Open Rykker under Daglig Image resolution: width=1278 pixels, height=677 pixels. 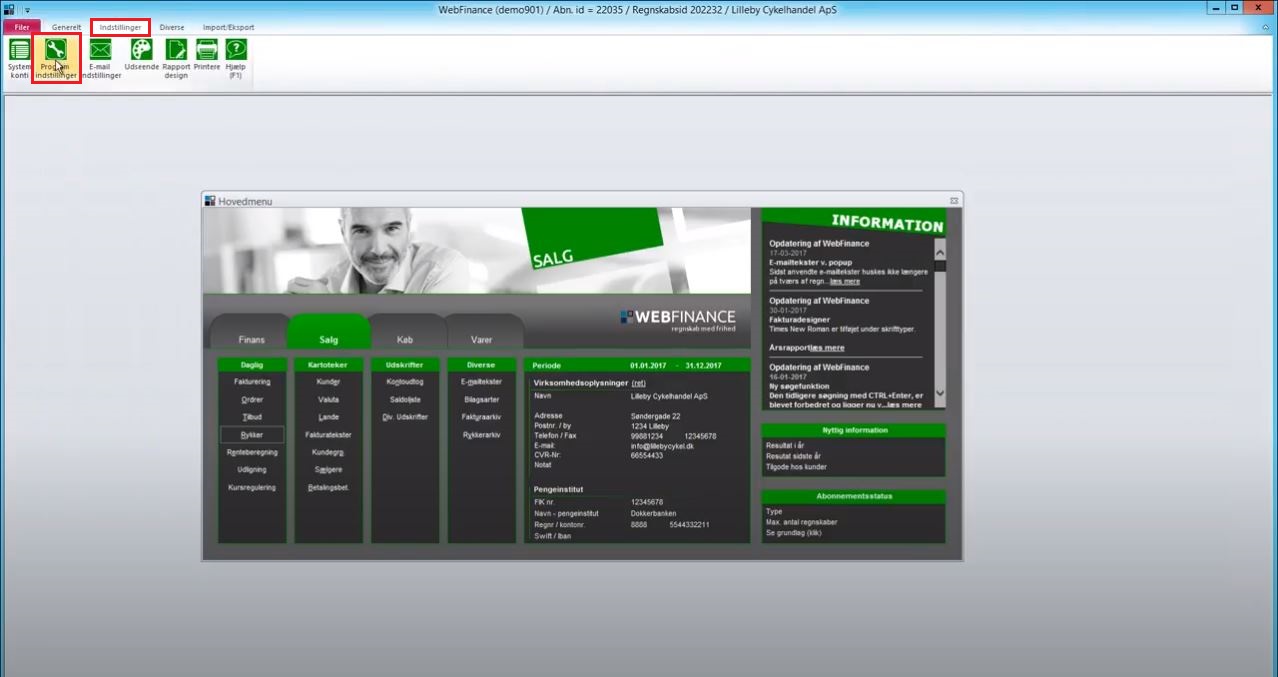coord(252,435)
